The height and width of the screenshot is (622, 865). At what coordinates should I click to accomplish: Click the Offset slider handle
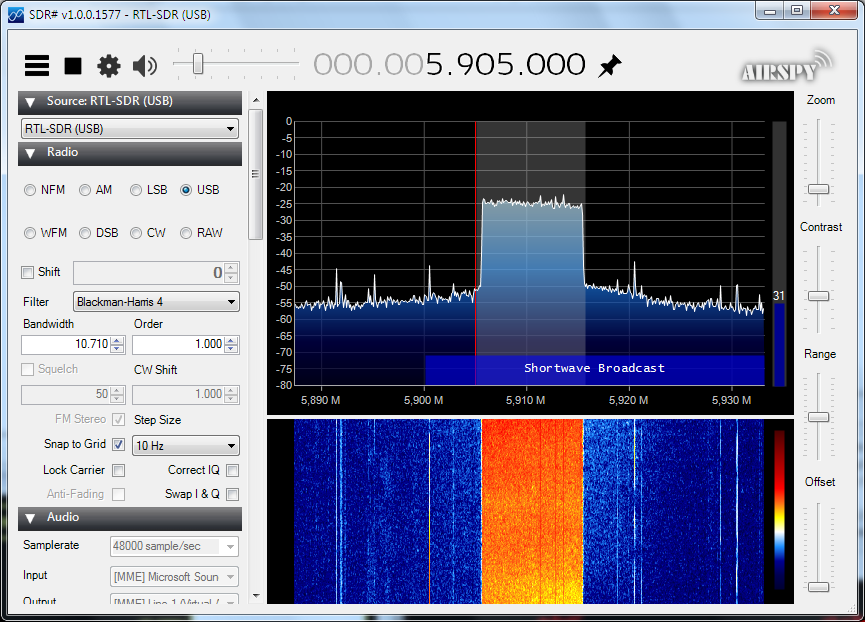pyautogui.click(x=819, y=587)
